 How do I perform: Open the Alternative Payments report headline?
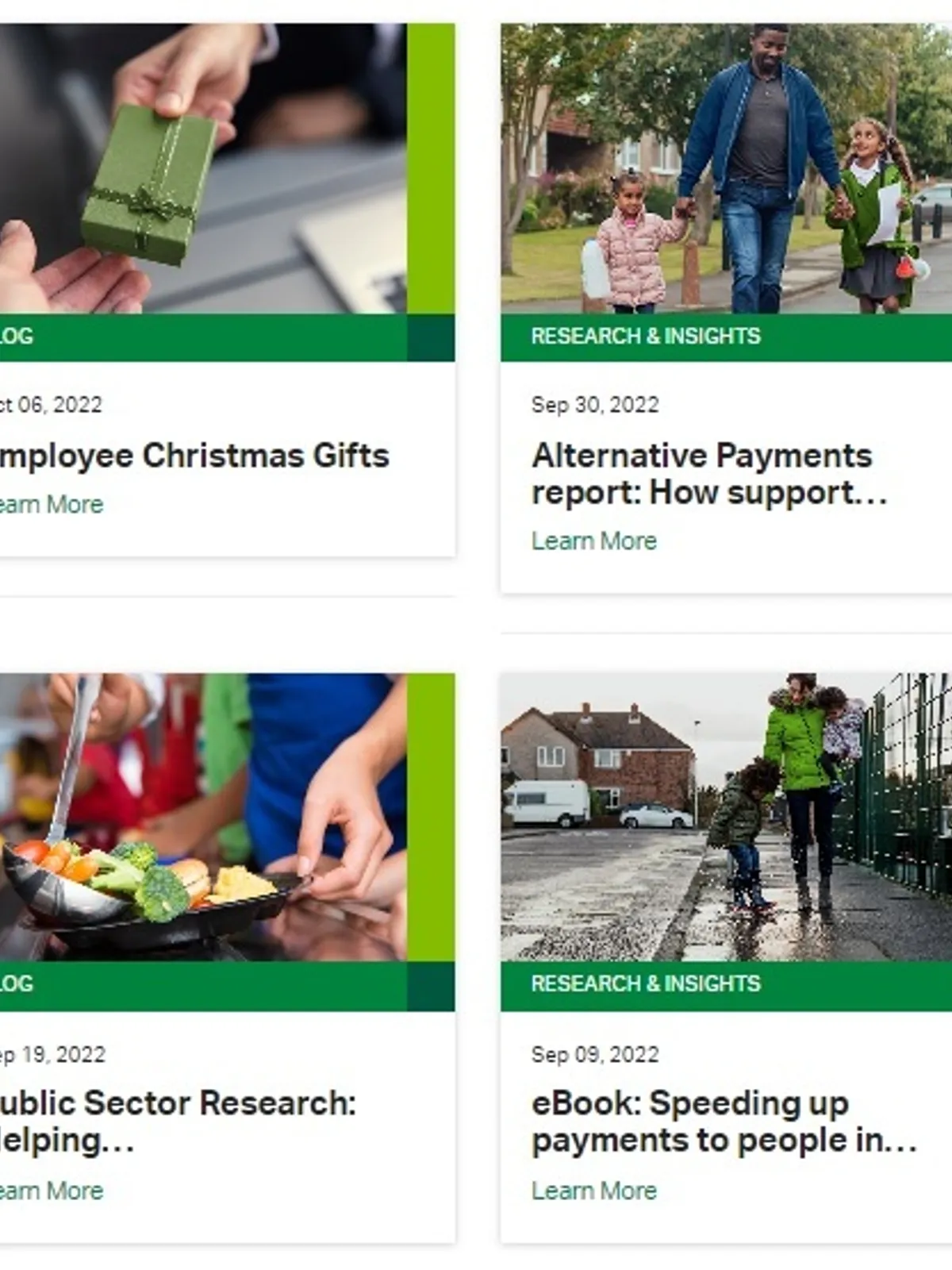click(x=709, y=474)
